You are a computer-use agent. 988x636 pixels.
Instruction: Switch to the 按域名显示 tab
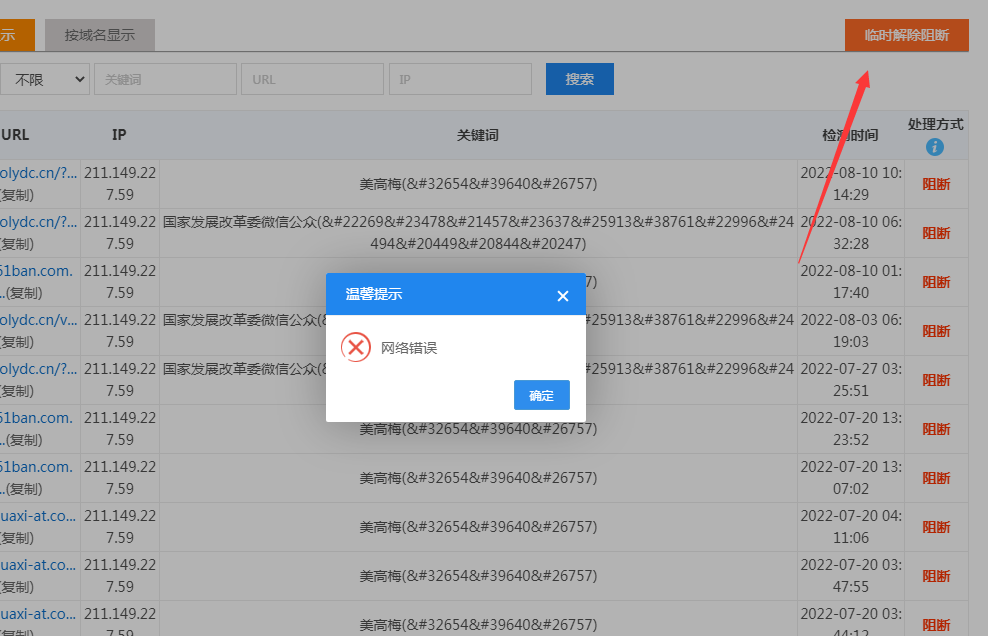pyautogui.click(x=99, y=35)
